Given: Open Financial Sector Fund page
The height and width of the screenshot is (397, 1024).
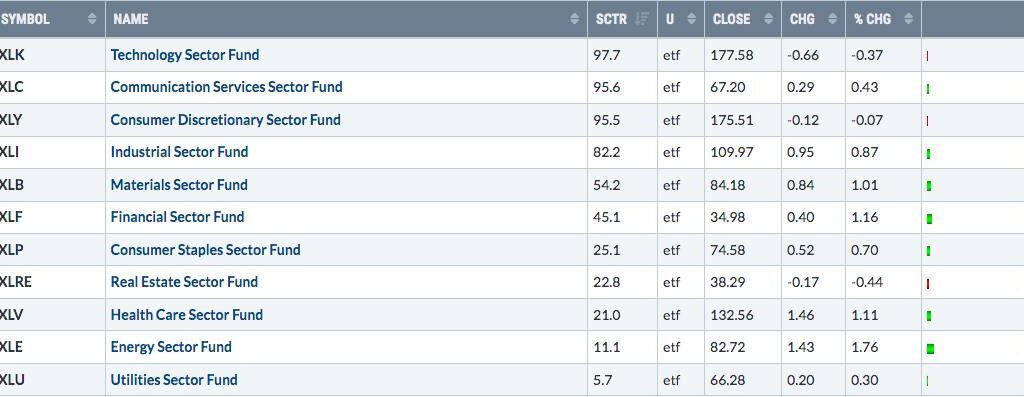Looking at the screenshot, I should pos(177,217).
